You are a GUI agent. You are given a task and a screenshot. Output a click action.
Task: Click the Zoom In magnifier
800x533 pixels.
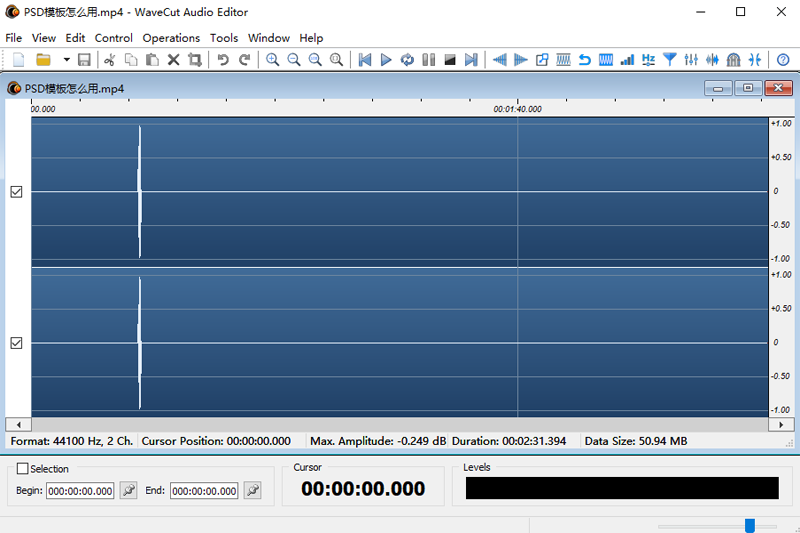[x=272, y=60]
